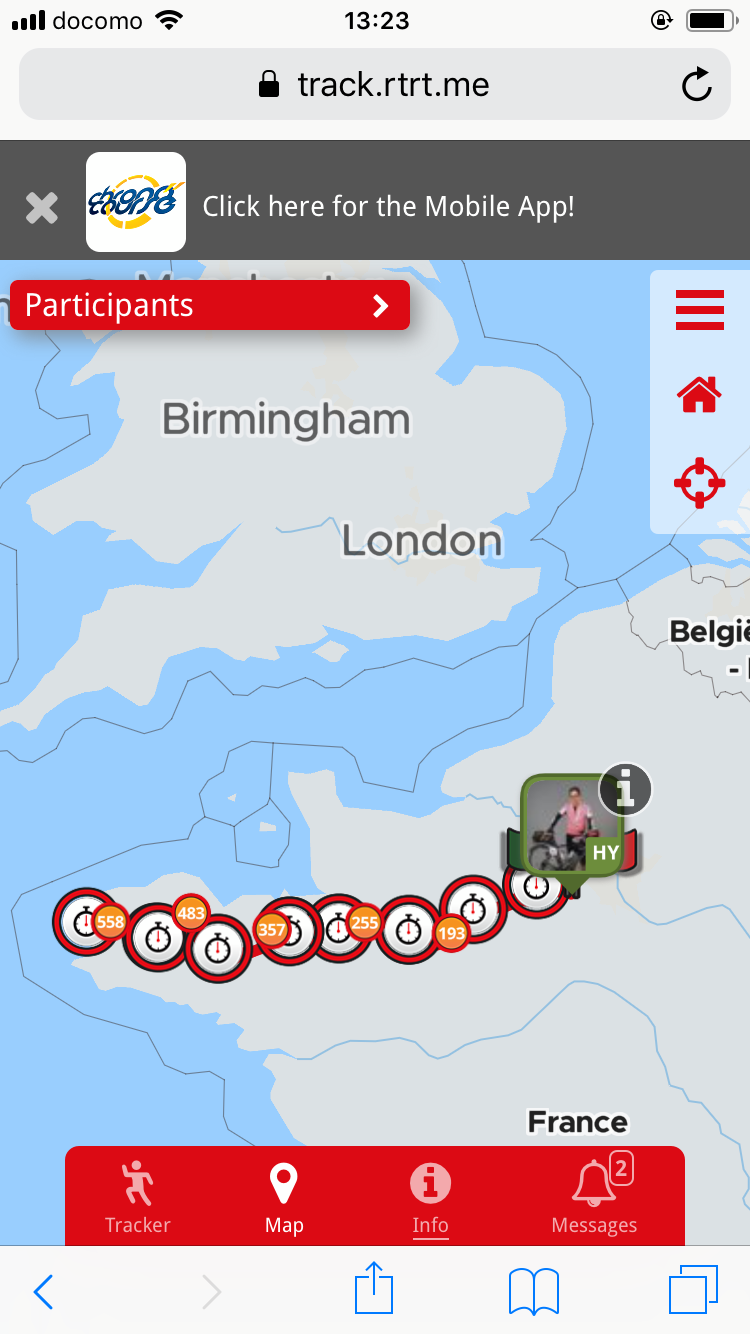Select the orange 483 marker
The height and width of the screenshot is (1334, 750).
click(190, 913)
